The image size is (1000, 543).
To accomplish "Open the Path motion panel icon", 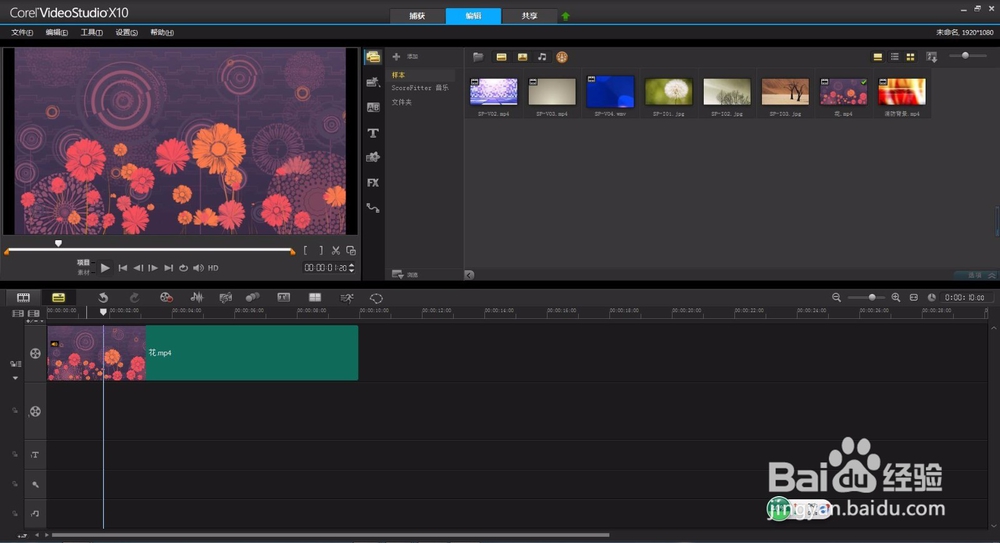I will [373, 208].
